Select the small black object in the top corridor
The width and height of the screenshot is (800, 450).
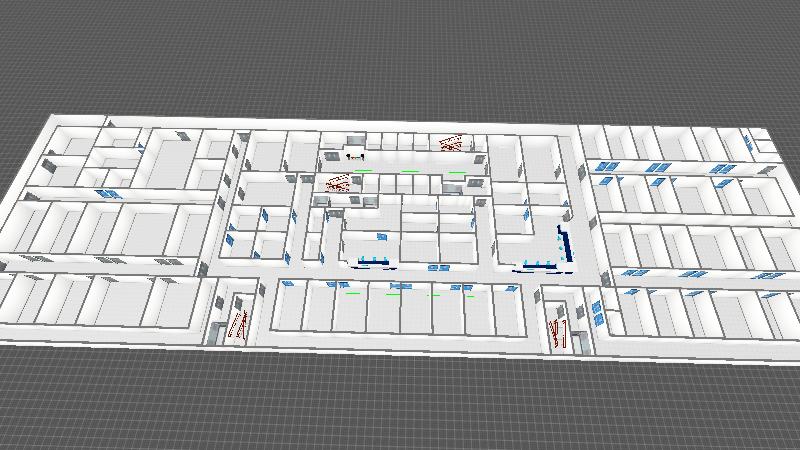tap(352, 156)
